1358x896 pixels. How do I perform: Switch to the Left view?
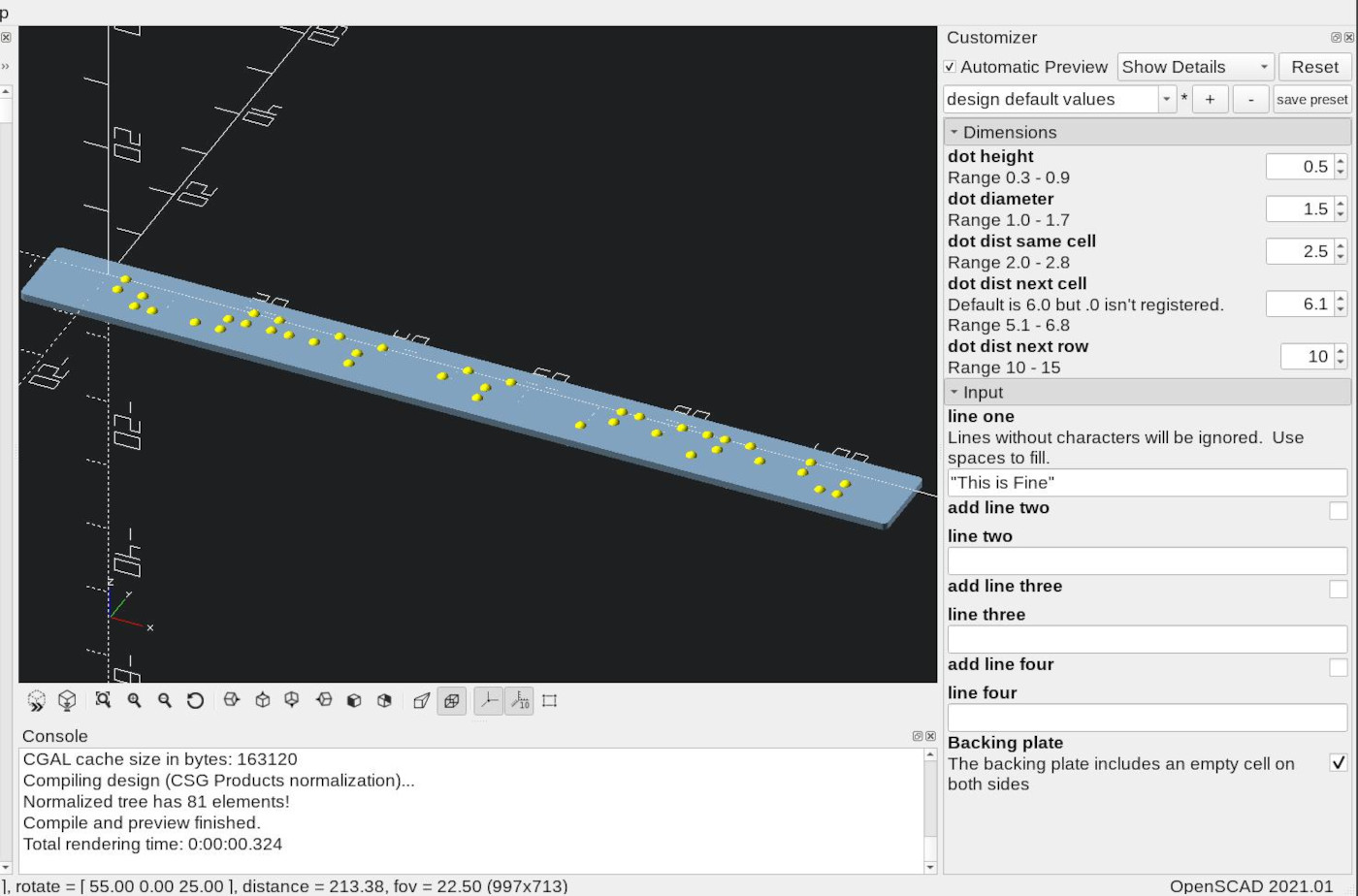click(324, 700)
